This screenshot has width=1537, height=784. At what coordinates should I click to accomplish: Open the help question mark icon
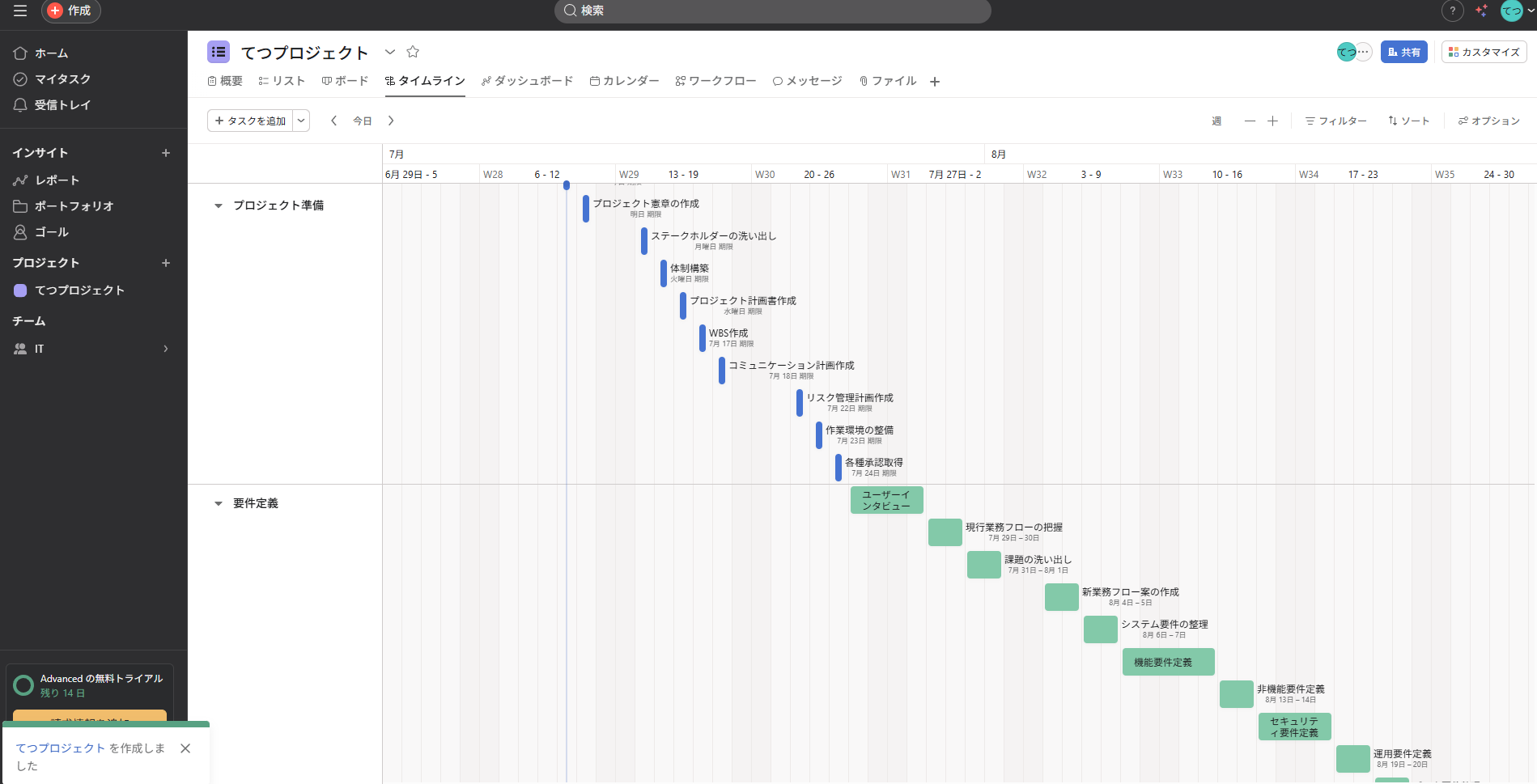point(1453,11)
